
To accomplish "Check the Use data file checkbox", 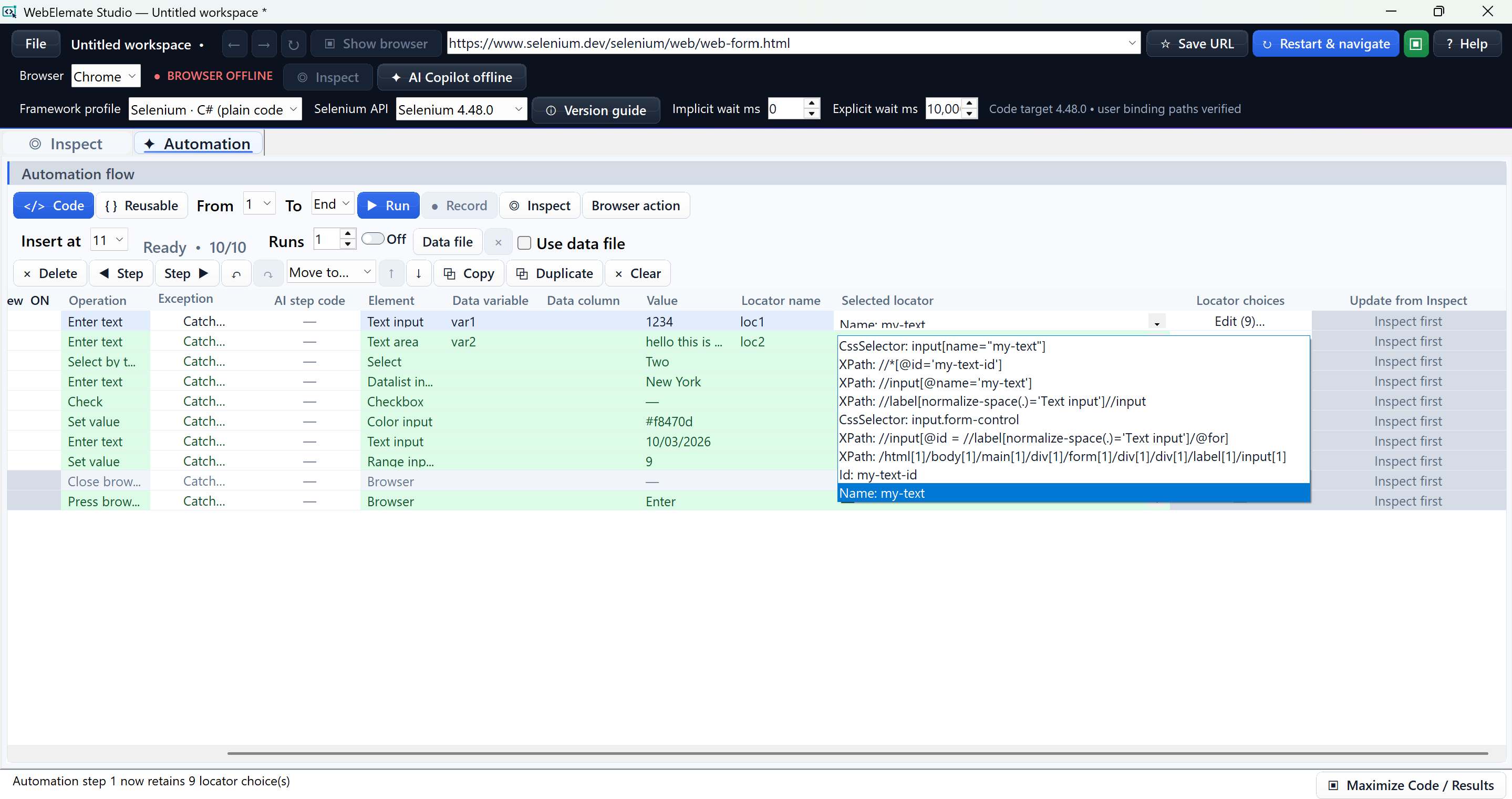I will [x=525, y=243].
